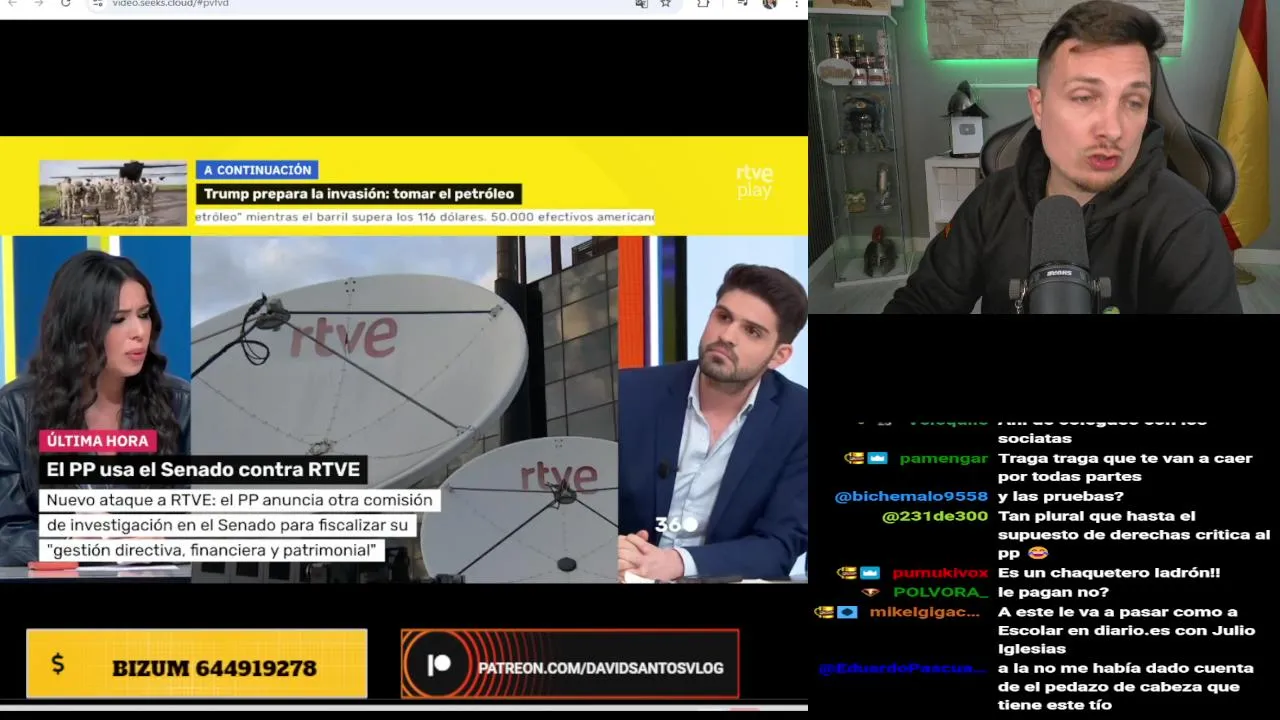Click text gestión directiva, financiera y patrimonial
1280x720 pixels.
click(211, 550)
